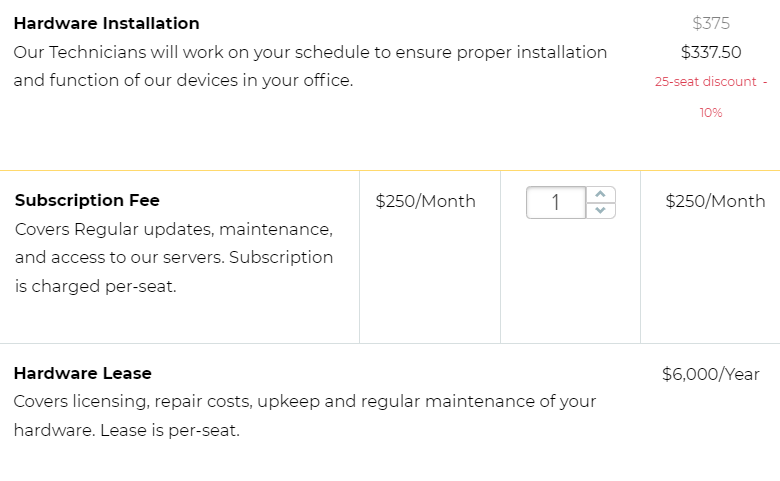Click 'hardware. Lease is per-seat.' line

[x=126, y=430]
